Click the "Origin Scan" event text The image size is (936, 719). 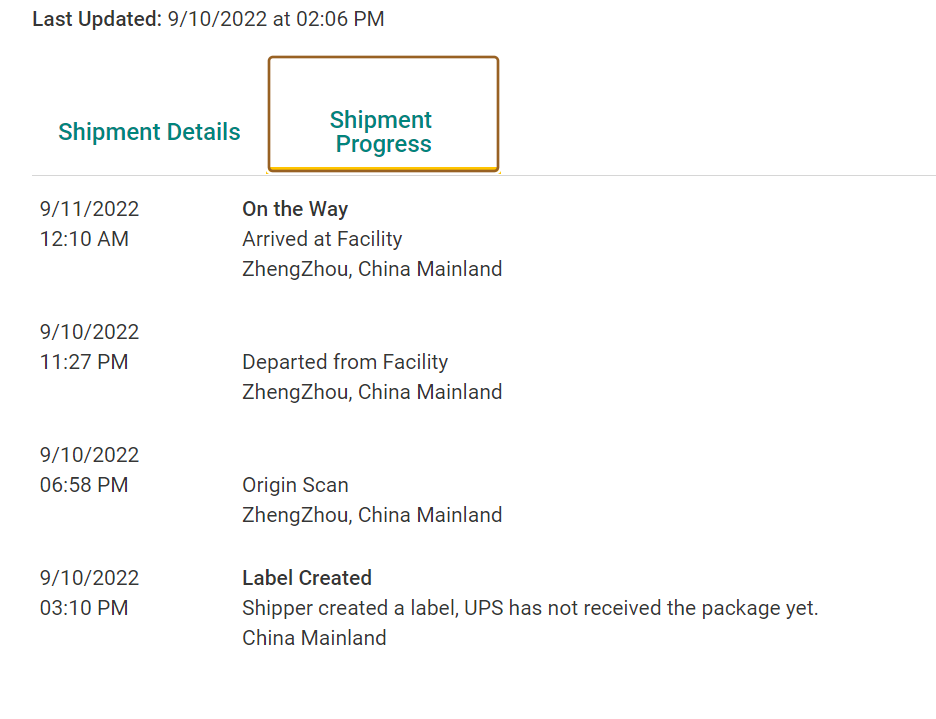pos(295,485)
